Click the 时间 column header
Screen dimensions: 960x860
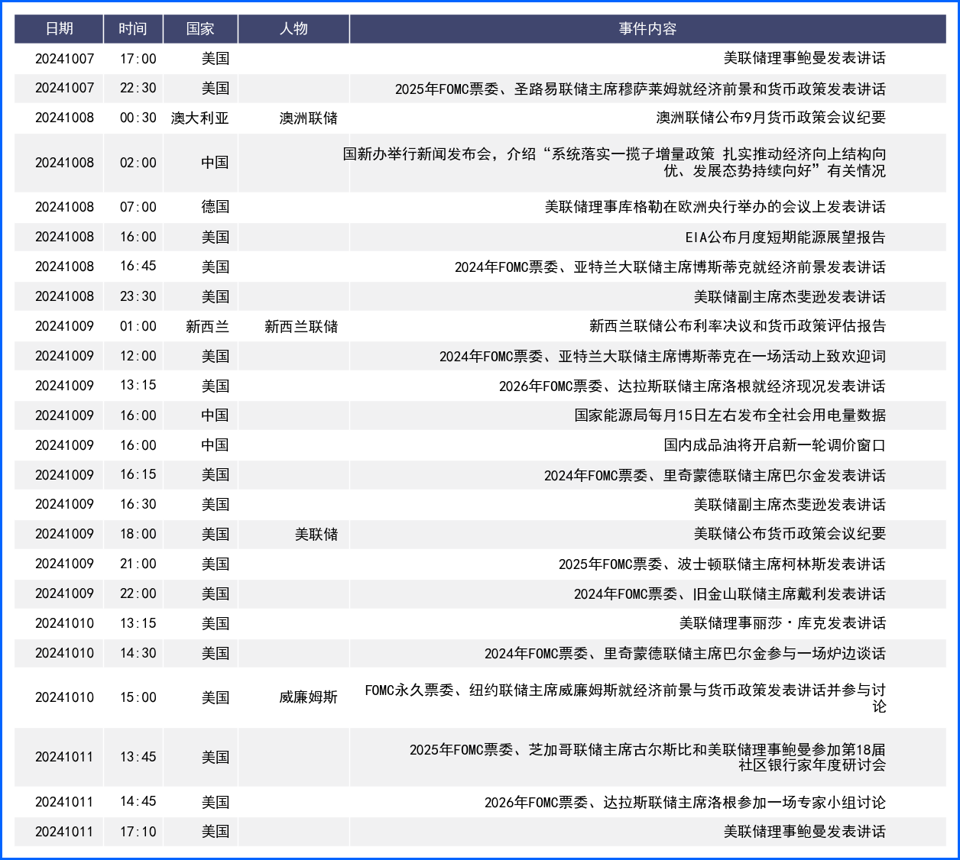(x=133, y=29)
